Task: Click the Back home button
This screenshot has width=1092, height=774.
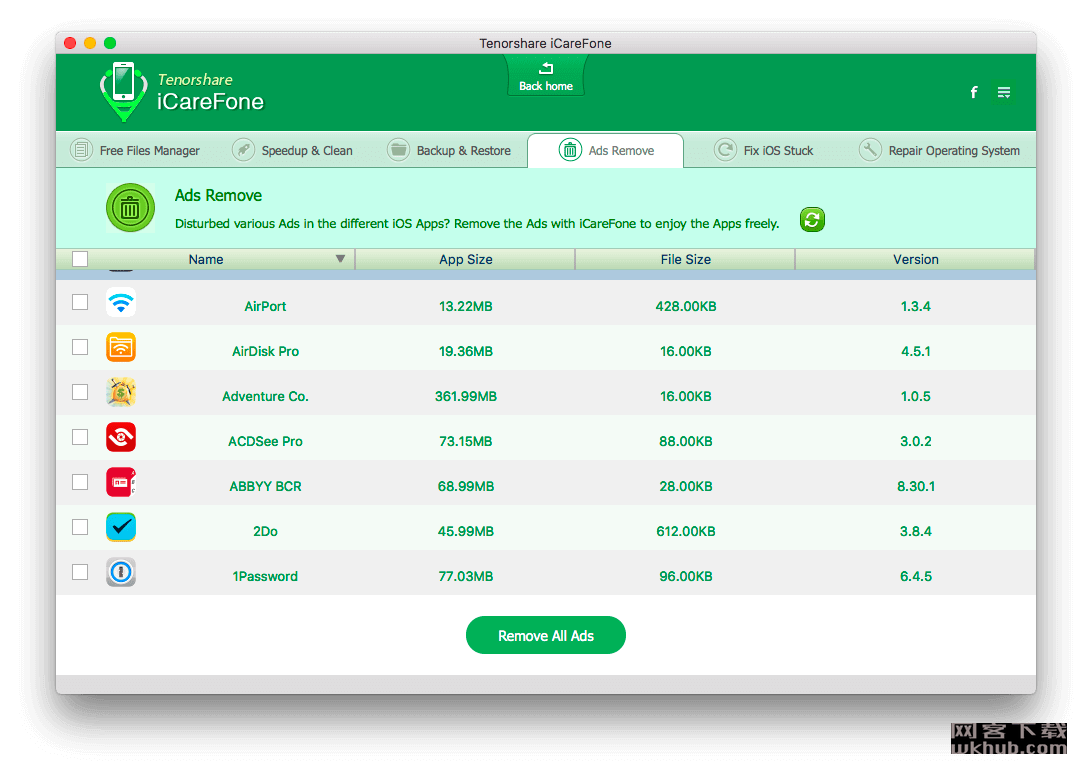Action: (x=546, y=77)
